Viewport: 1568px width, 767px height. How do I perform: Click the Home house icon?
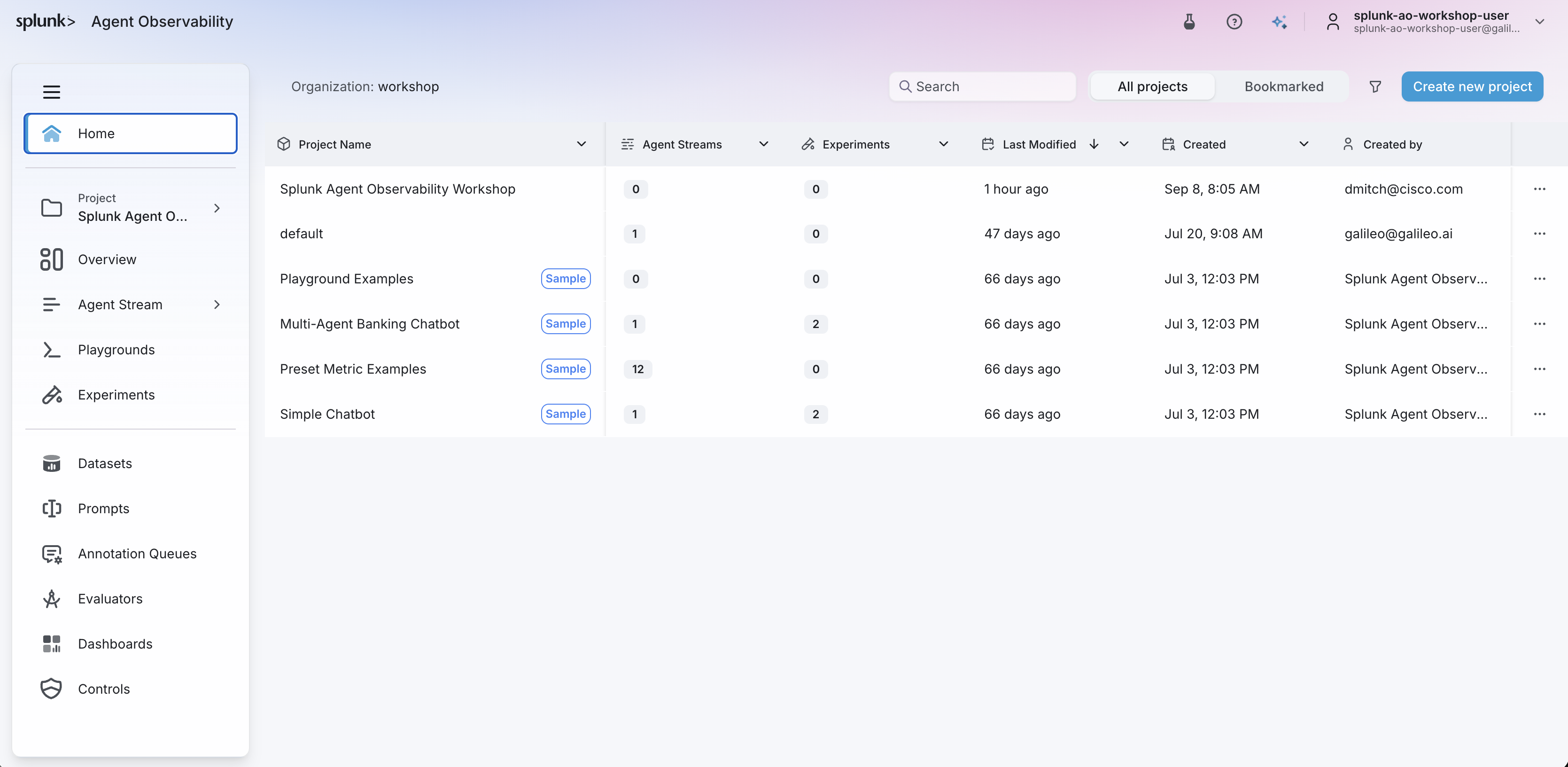pos(52,133)
